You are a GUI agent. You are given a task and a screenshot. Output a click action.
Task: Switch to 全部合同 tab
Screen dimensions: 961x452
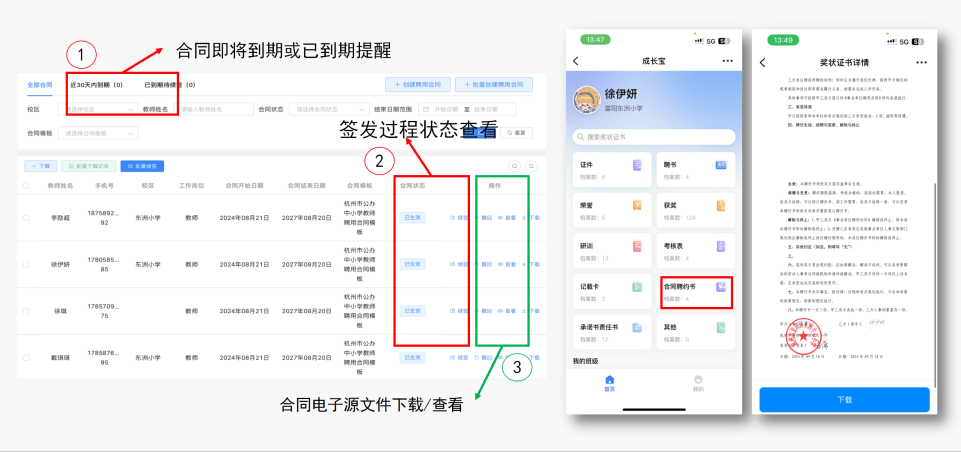pyautogui.click(x=39, y=85)
